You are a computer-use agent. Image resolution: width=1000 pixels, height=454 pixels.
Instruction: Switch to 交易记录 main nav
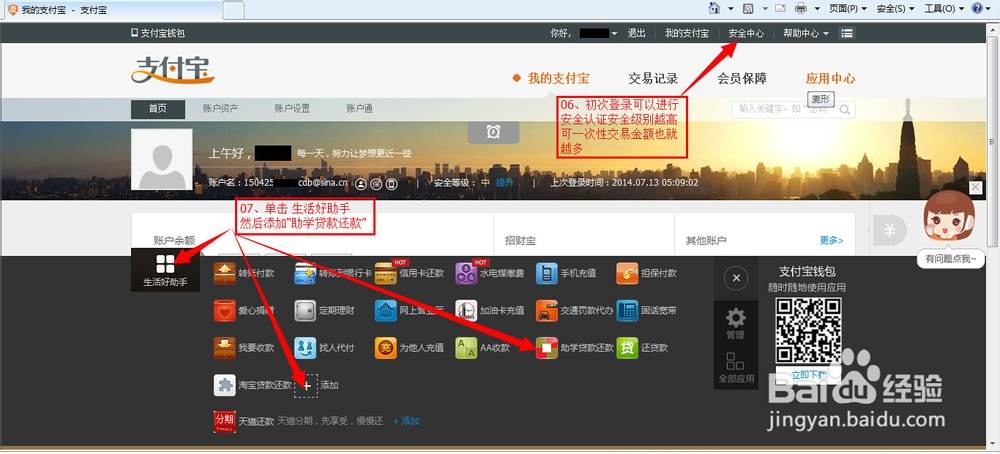(x=653, y=79)
